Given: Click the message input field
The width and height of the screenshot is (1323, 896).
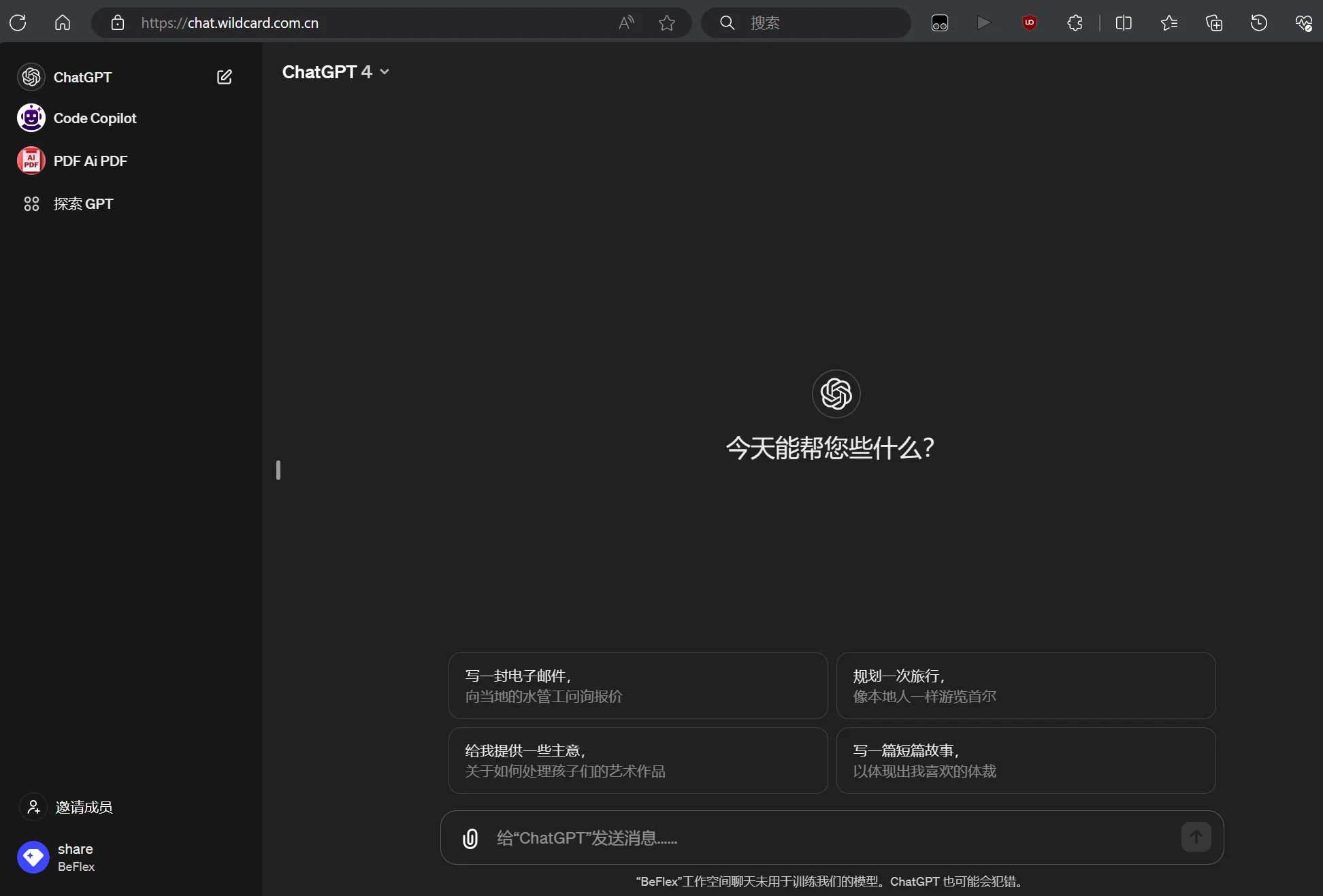Looking at the screenshot, I should [783, 838].
